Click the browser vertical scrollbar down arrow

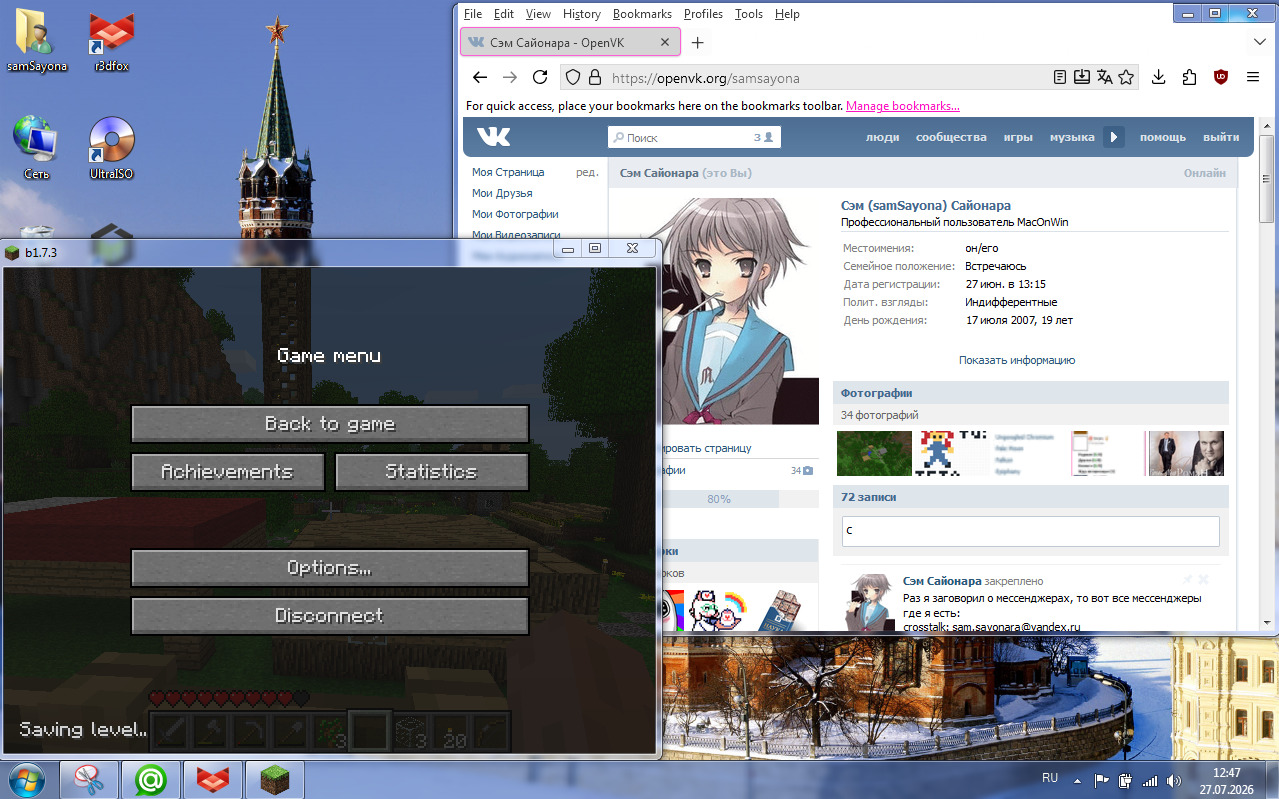(1267, 625)
